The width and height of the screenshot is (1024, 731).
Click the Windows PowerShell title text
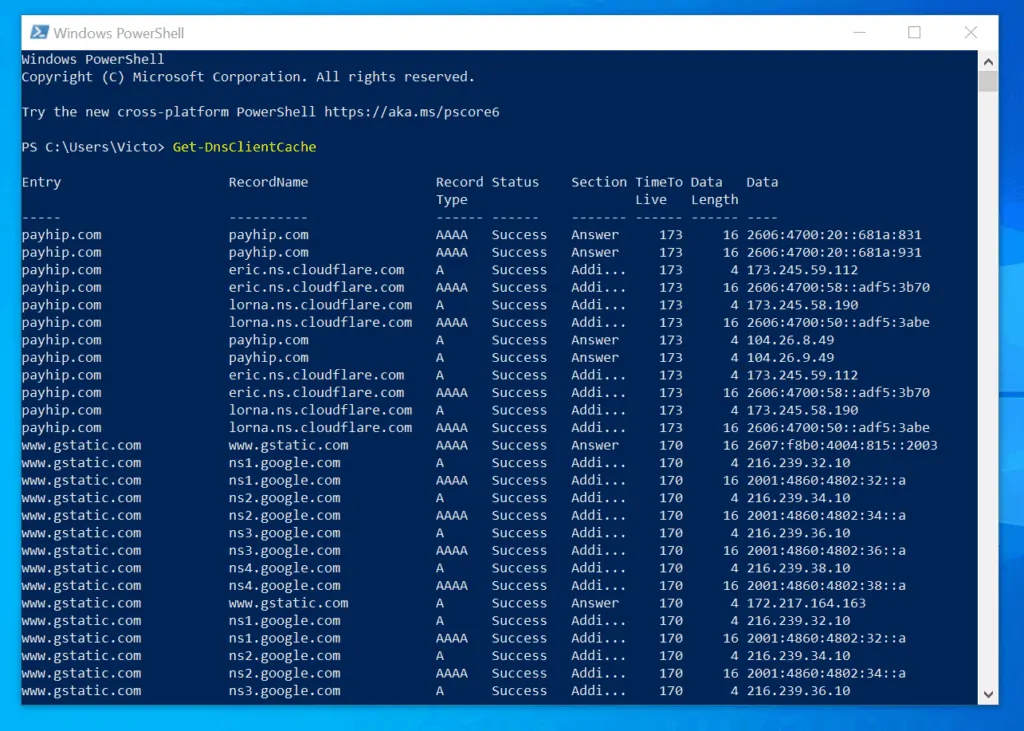pyautogui.click(x=118, y=32)
